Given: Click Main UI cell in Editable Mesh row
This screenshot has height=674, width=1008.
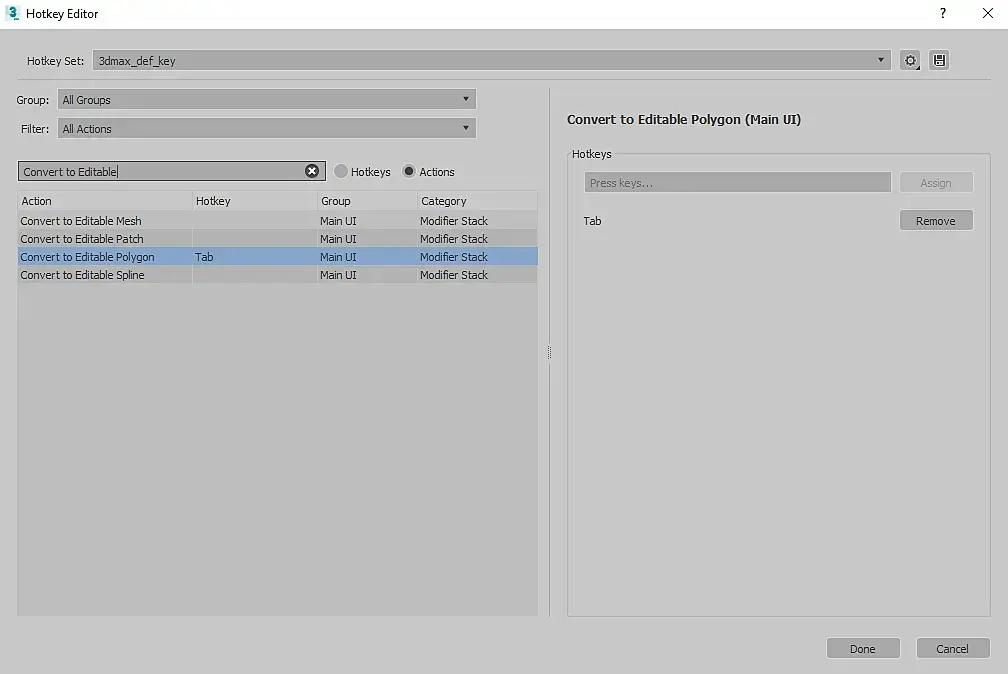Looking at the screenshot, I should point(367,221).
